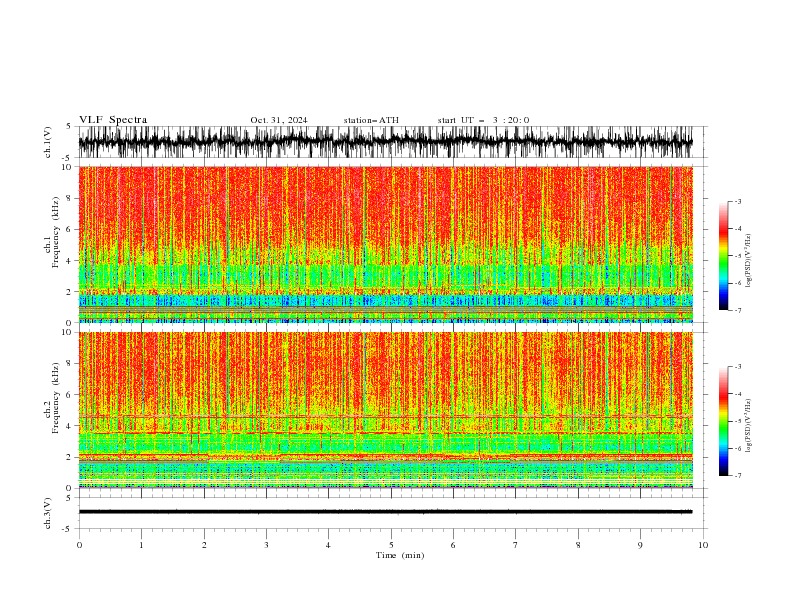Click the "-4" label on ch.2 colorbar
Viewport: 792px width, 612px height.
(738, 394)
